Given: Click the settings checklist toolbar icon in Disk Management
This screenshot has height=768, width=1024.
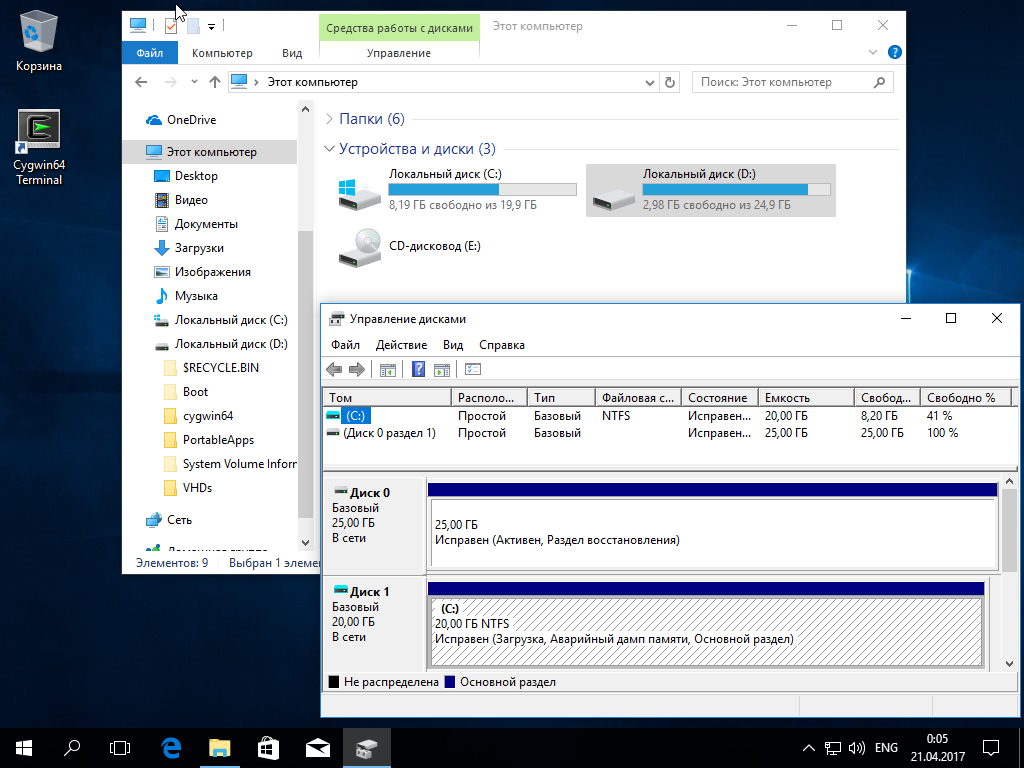Looking at the screenshot, I should (x=473, y=370).
